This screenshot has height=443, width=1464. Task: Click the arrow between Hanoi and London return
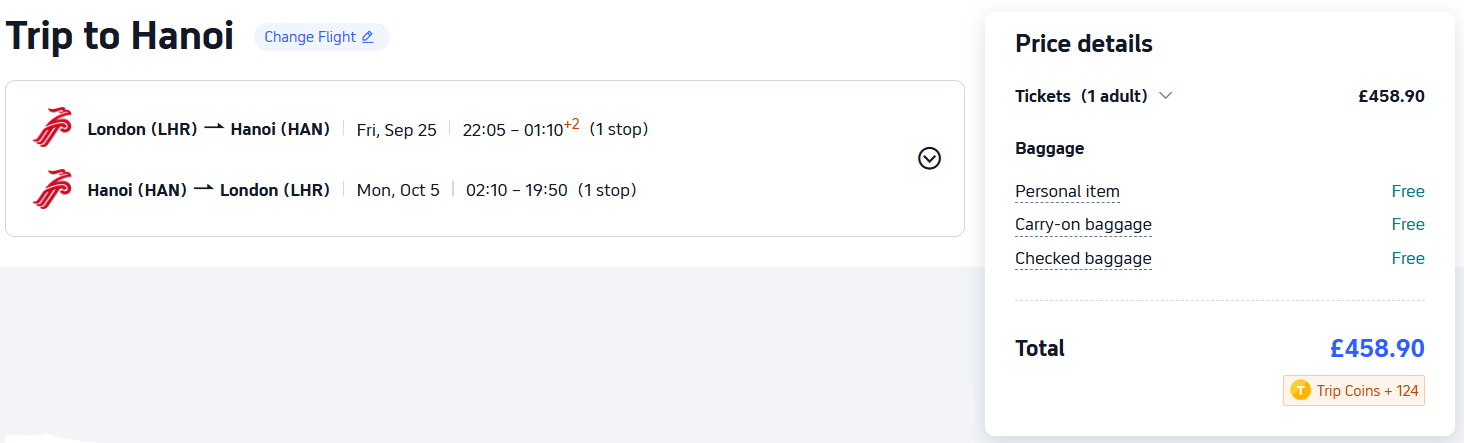pos(203,189)
